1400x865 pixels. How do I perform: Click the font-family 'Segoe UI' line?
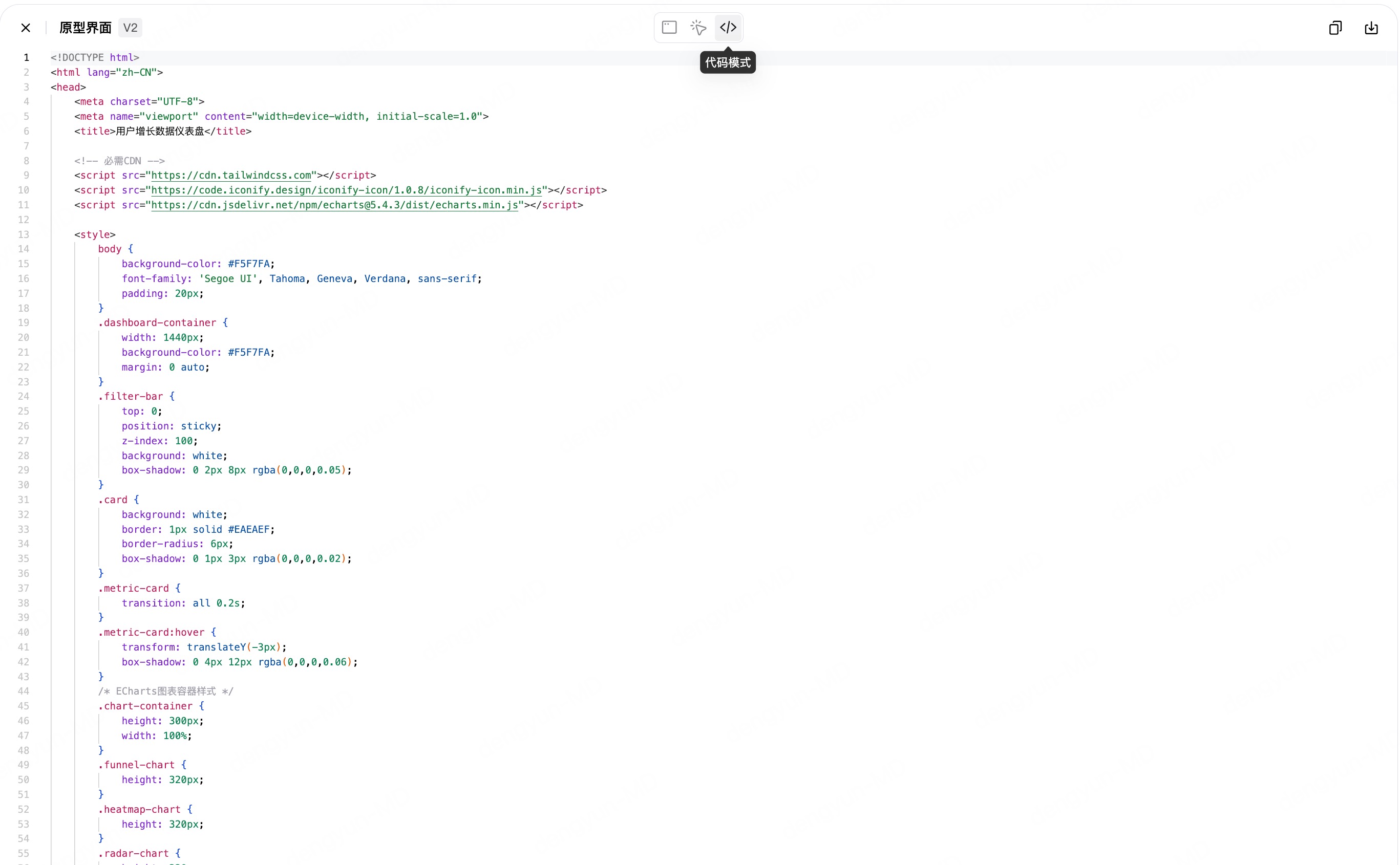click(x=302, y=278)
